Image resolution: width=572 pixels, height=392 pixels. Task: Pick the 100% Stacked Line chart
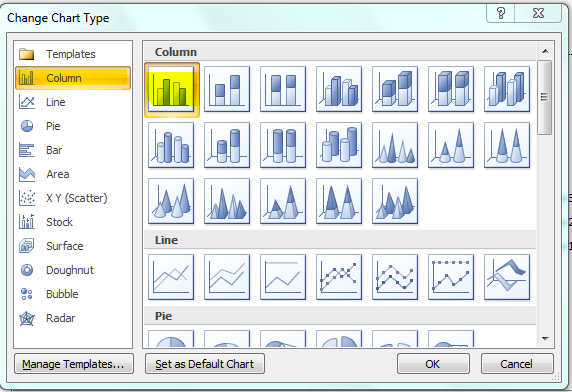coord(283,277)
